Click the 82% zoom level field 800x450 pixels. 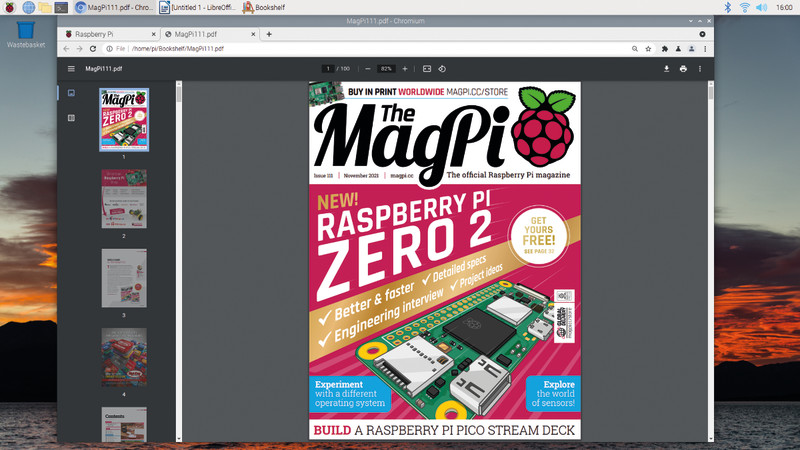click(x=386, y=68)
